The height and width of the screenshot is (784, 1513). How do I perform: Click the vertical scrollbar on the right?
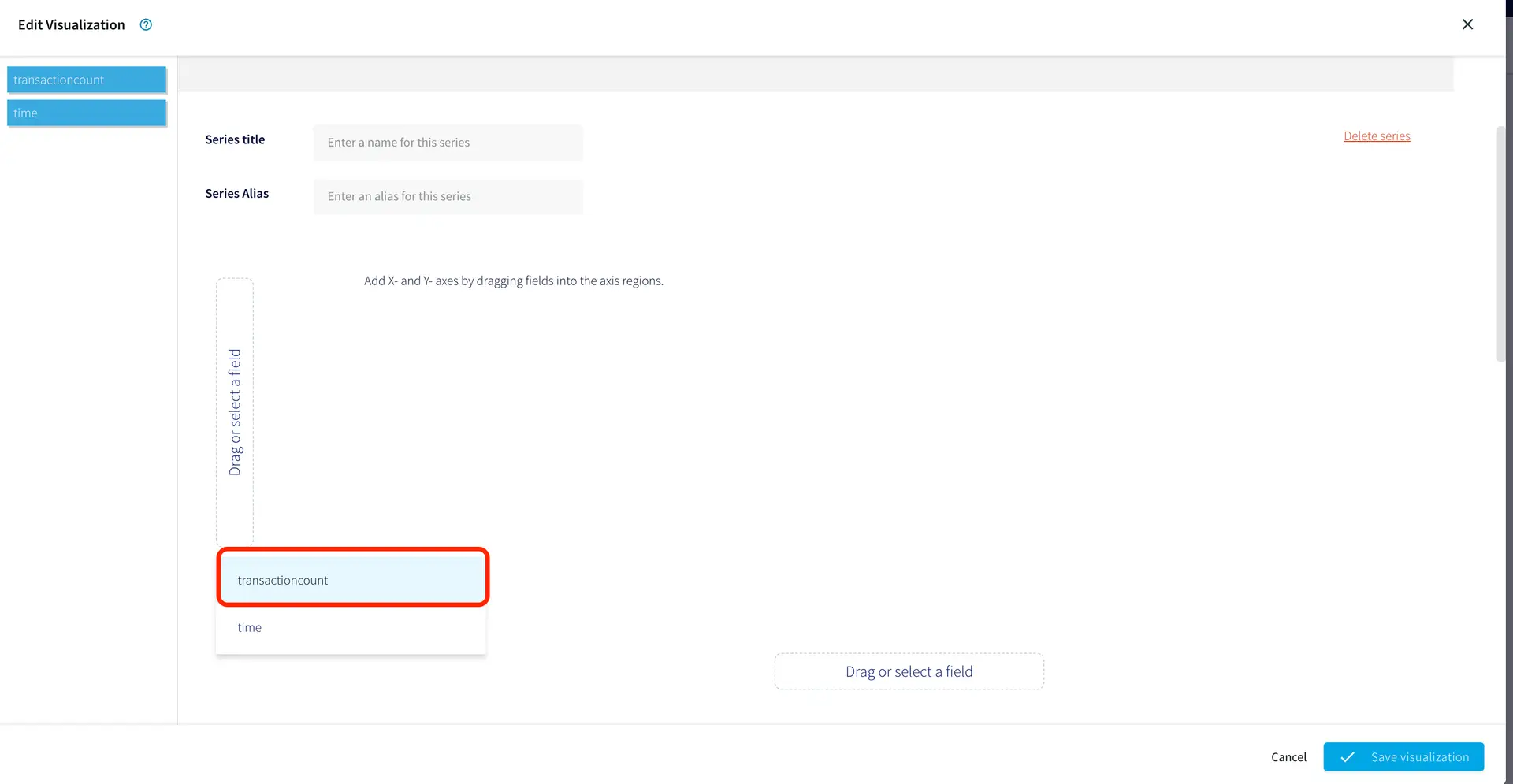point(1500,244)
